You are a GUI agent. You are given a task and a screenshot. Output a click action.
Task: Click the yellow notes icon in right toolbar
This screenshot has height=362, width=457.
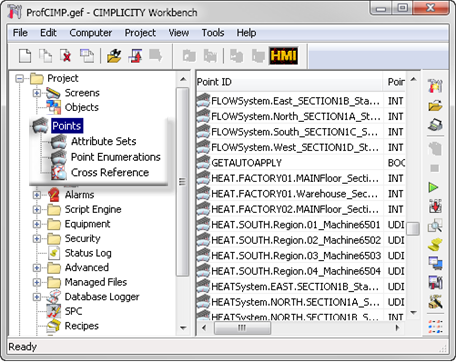pos(435,245)
